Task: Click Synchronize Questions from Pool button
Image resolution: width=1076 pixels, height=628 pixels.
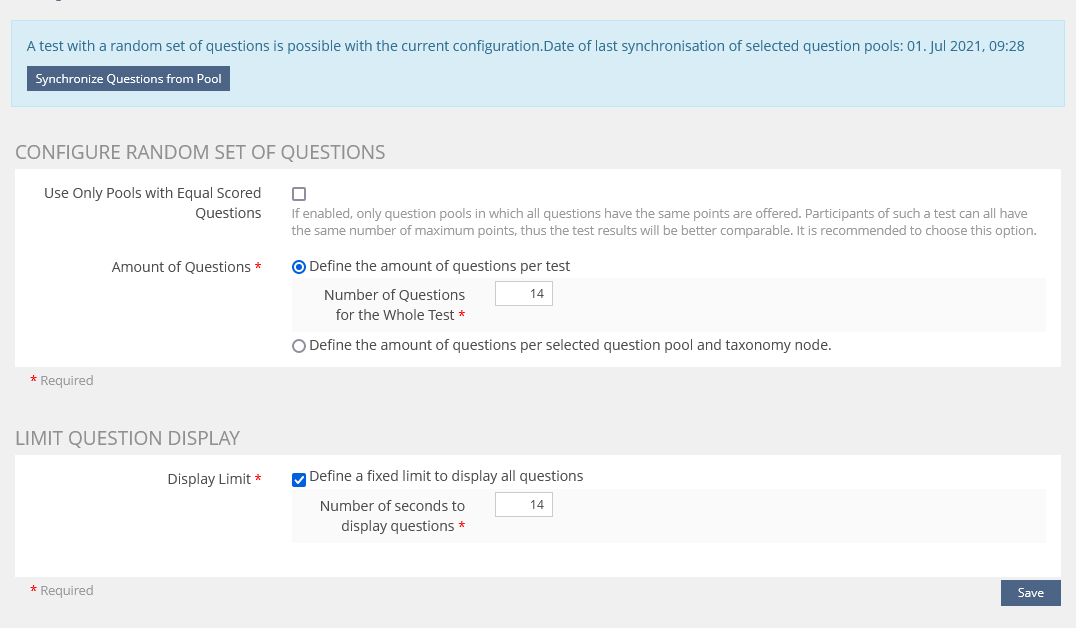Action: tap(128, 79)
